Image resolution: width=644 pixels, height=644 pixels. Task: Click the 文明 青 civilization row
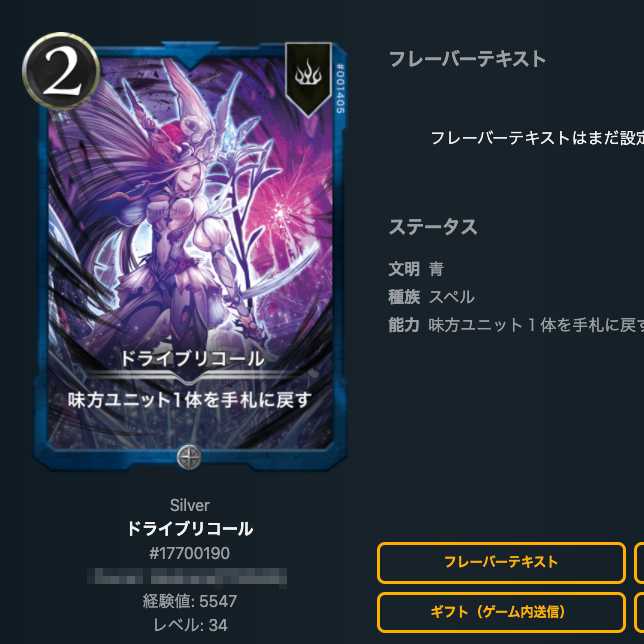[416, 269]
